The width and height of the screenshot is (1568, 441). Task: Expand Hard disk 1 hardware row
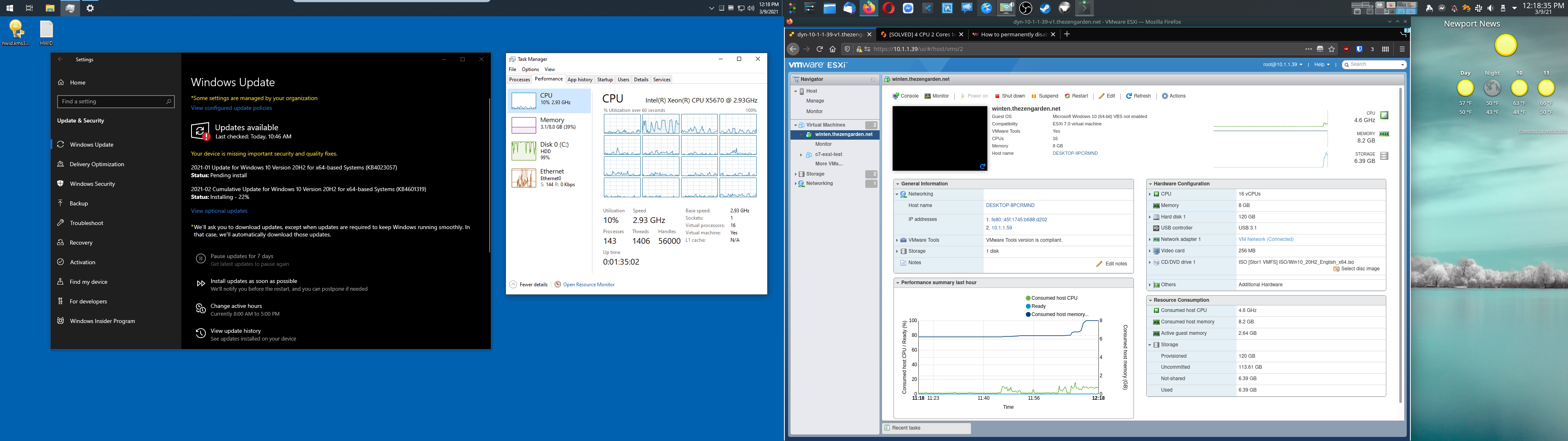click(x=1150, y=217)
